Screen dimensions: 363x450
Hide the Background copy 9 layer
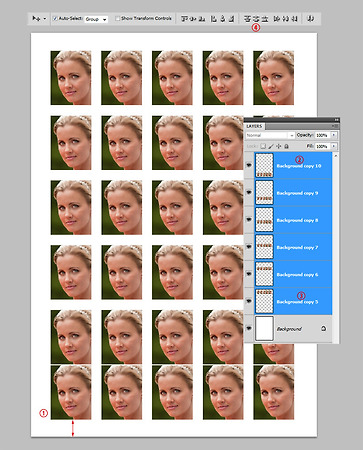[249, 192]
